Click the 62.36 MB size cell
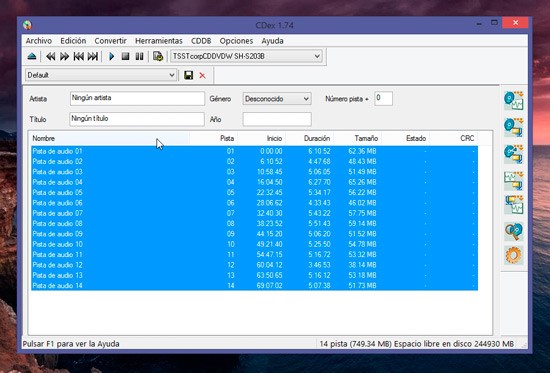The image size is (550, 373). click(x=362, y=151)
